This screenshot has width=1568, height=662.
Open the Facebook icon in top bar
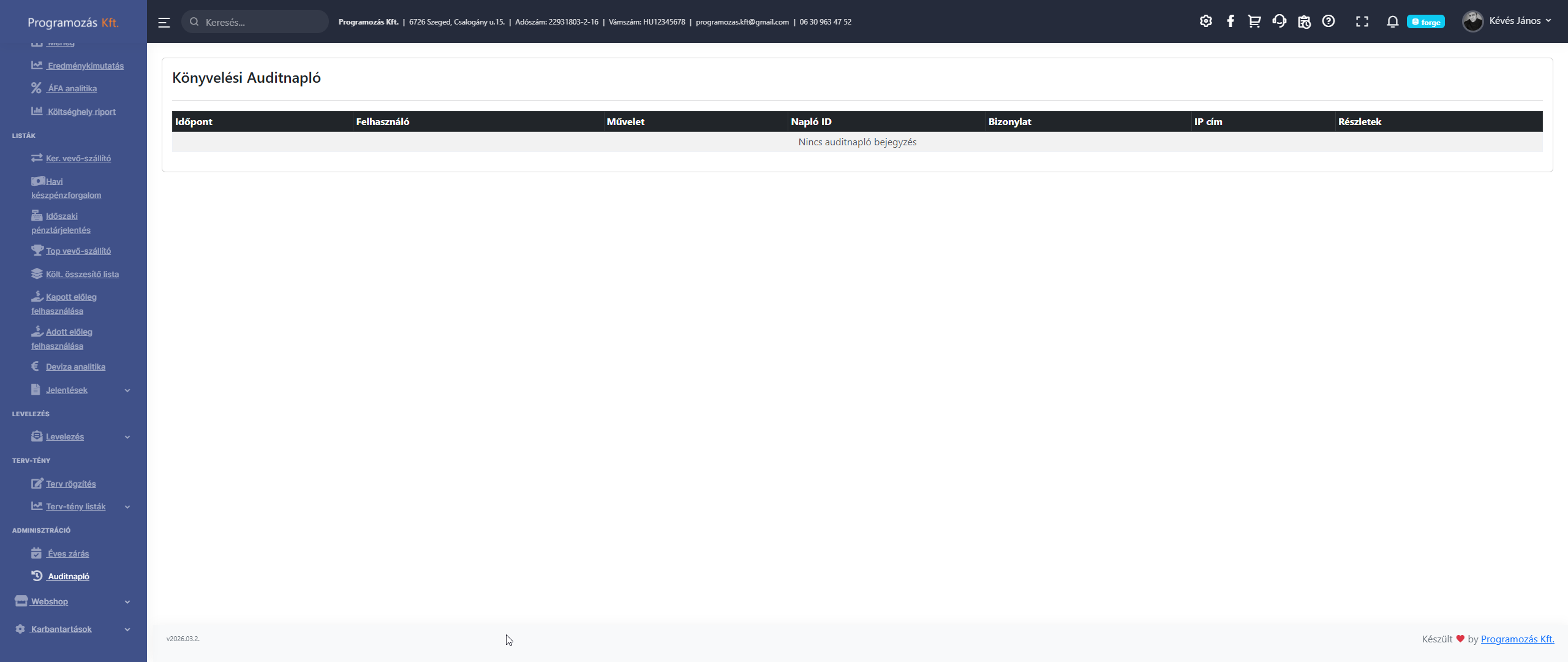coord(1231,21)
